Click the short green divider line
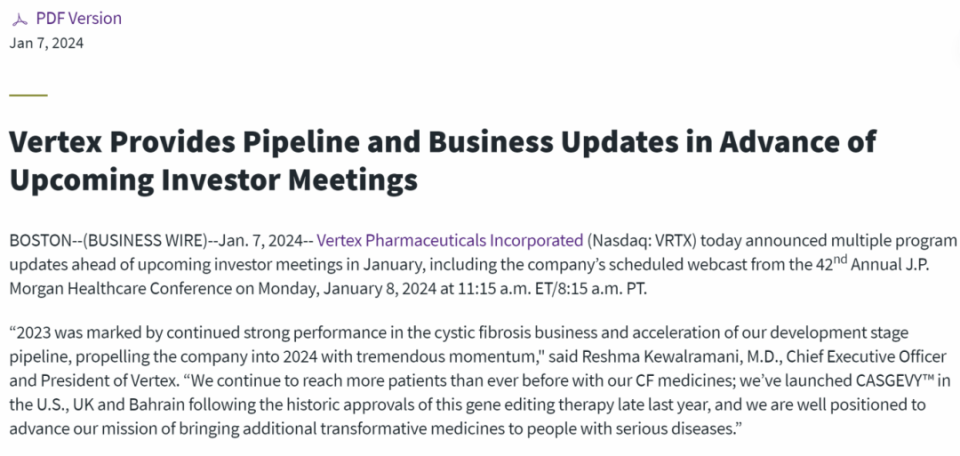The width and height of the screenshot is (960, 456). (28, 94)
